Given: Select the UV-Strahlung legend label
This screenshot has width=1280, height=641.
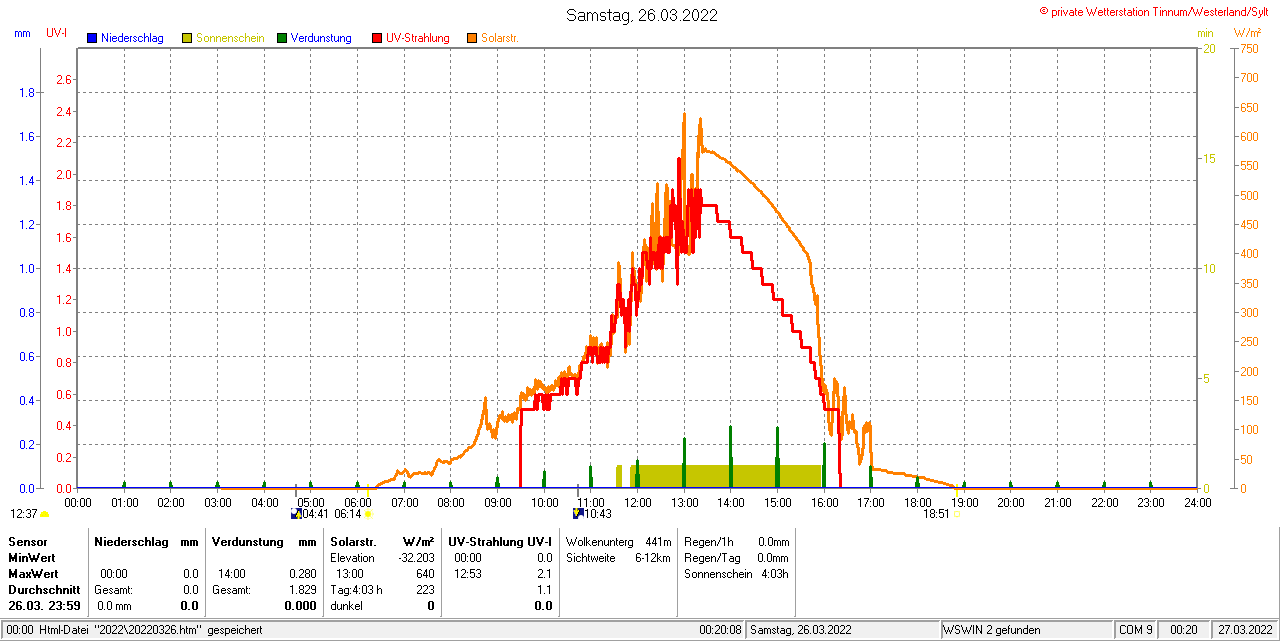Looking at the screenshot, I should point(419,38).
